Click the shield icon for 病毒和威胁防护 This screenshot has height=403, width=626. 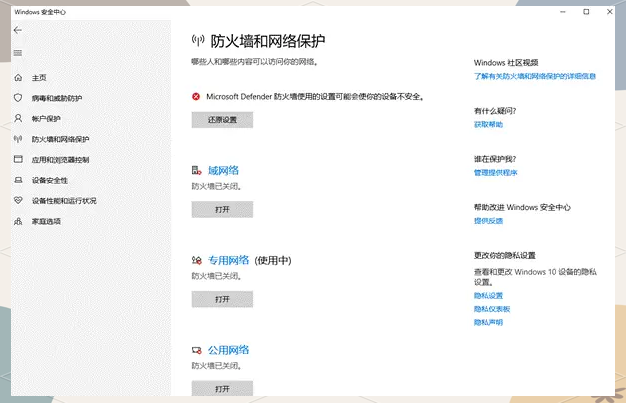[x=18, y=98]
